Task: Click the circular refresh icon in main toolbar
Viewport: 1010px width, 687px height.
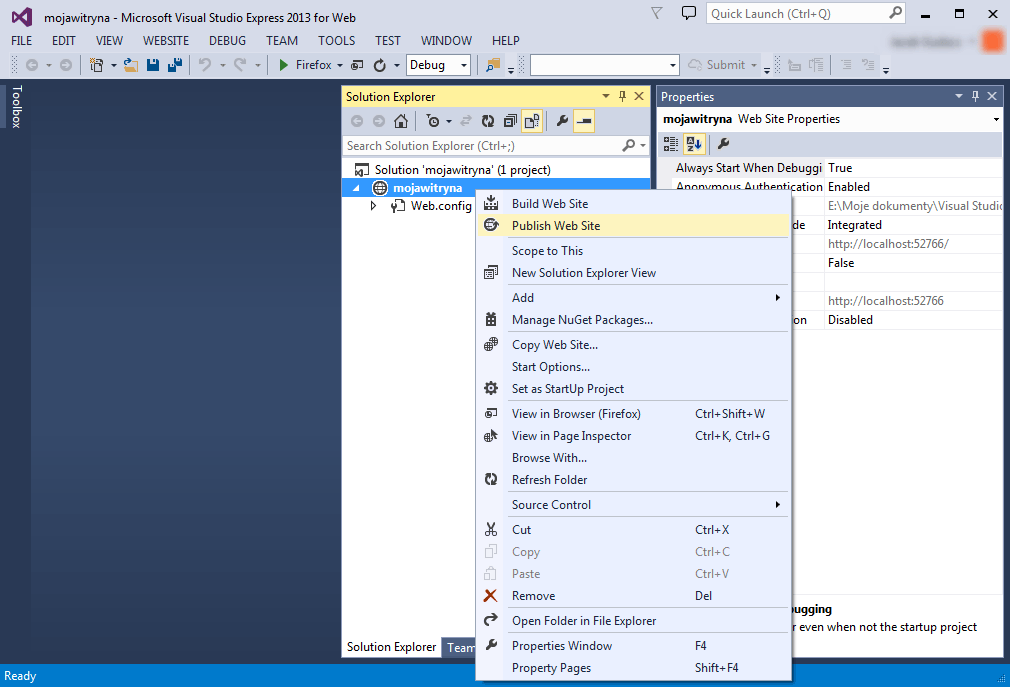Action: coord(379,65)
